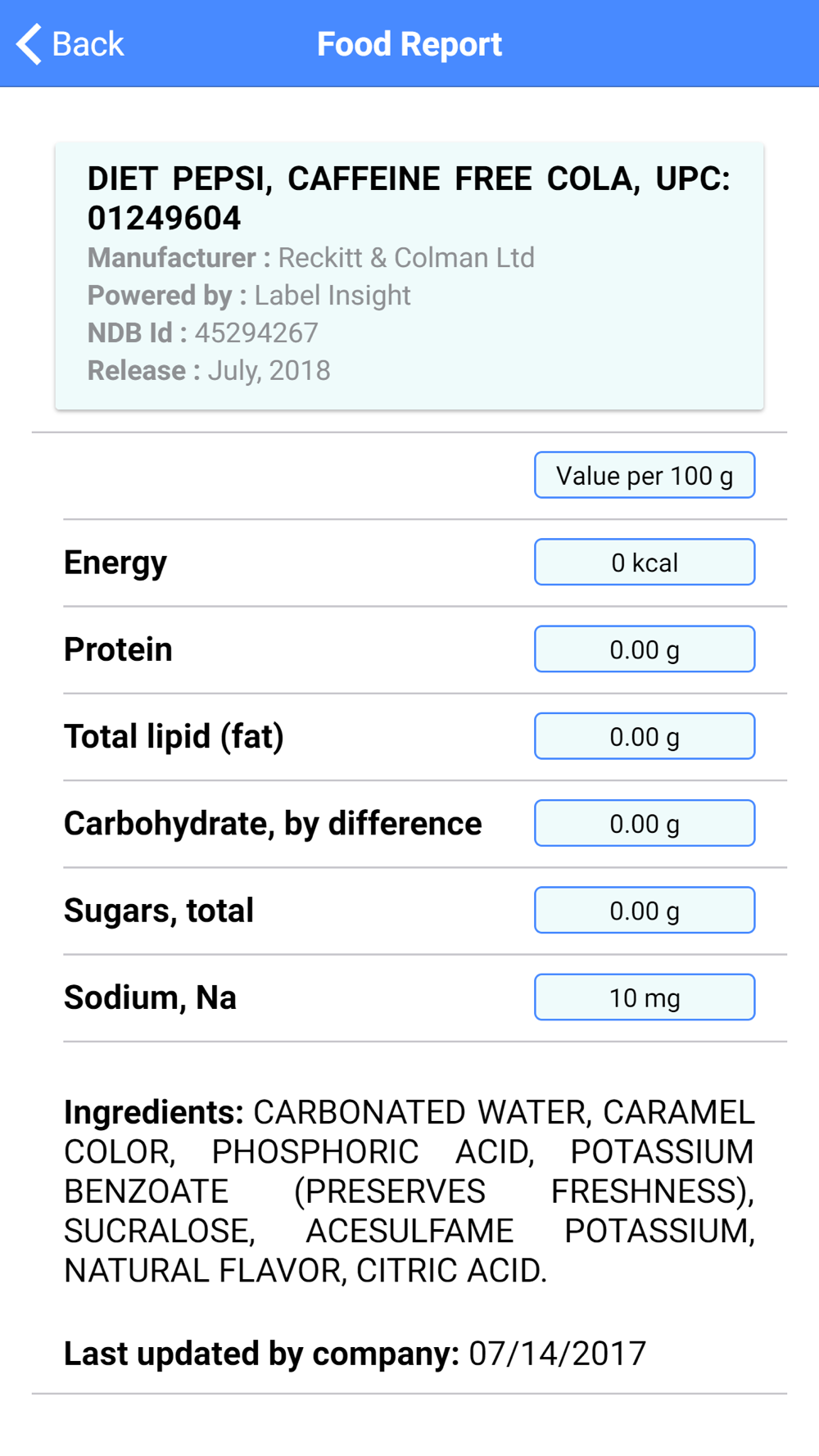Tap the Manufacturer Reckitt & Colman line
Viewport: 819px width, 1456px height.
(x=311, y=258)
